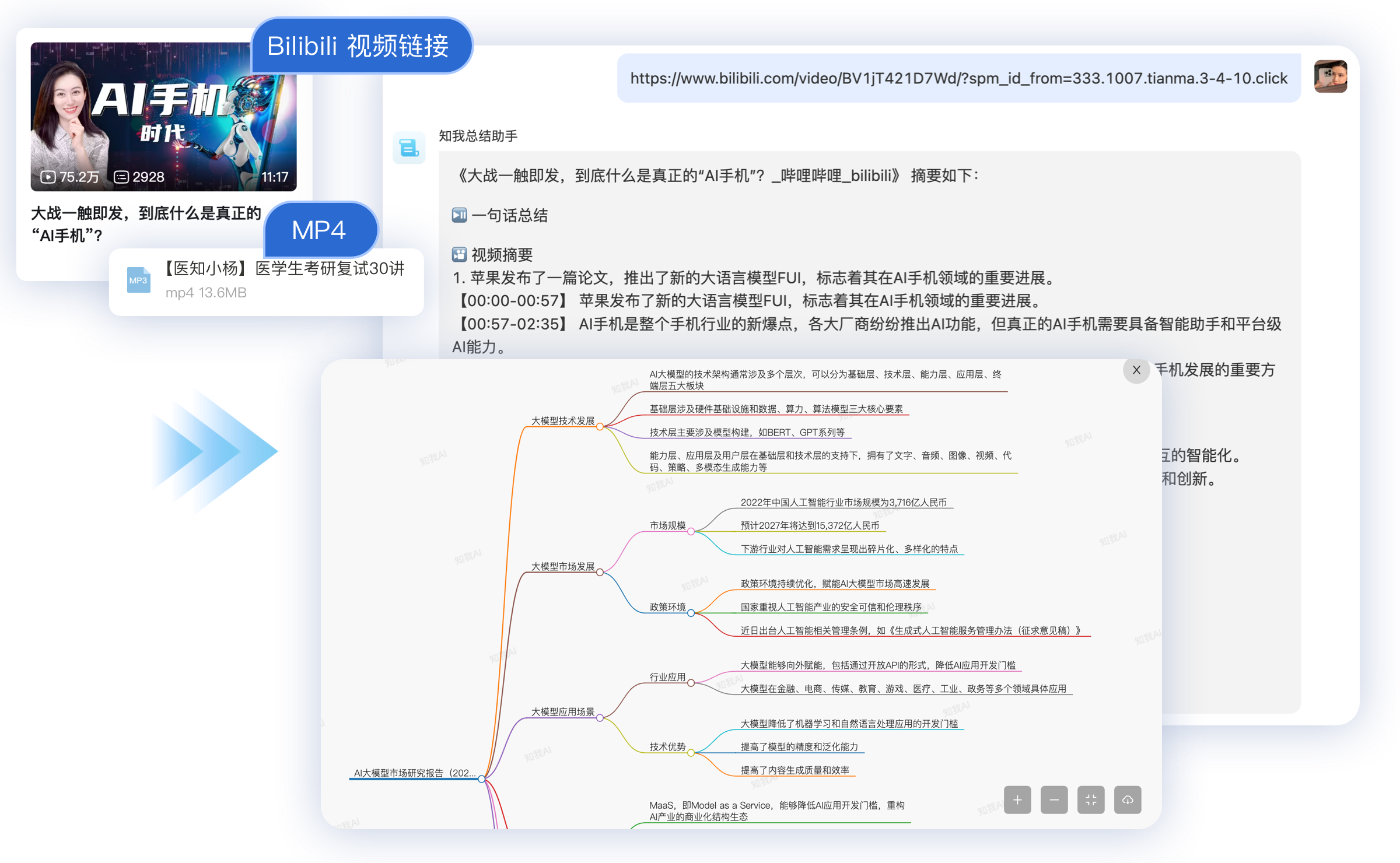Viewport: 1400px width, 863px height.
Task: Select leaf 近日出台人工智能相关管理条例
Action: pos(911,630)
